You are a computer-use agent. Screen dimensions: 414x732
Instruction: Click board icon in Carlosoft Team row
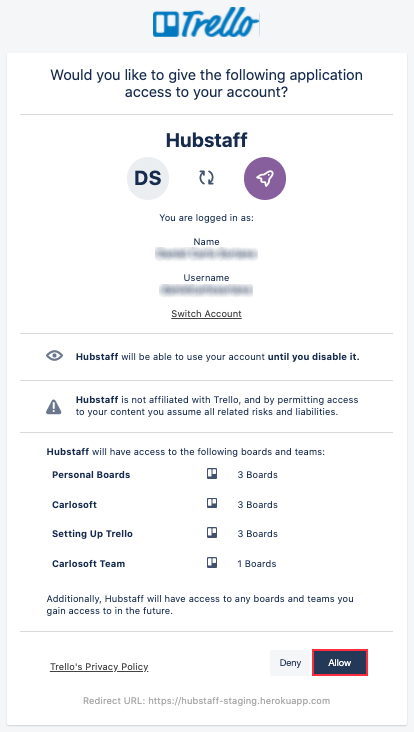[212, 563]
